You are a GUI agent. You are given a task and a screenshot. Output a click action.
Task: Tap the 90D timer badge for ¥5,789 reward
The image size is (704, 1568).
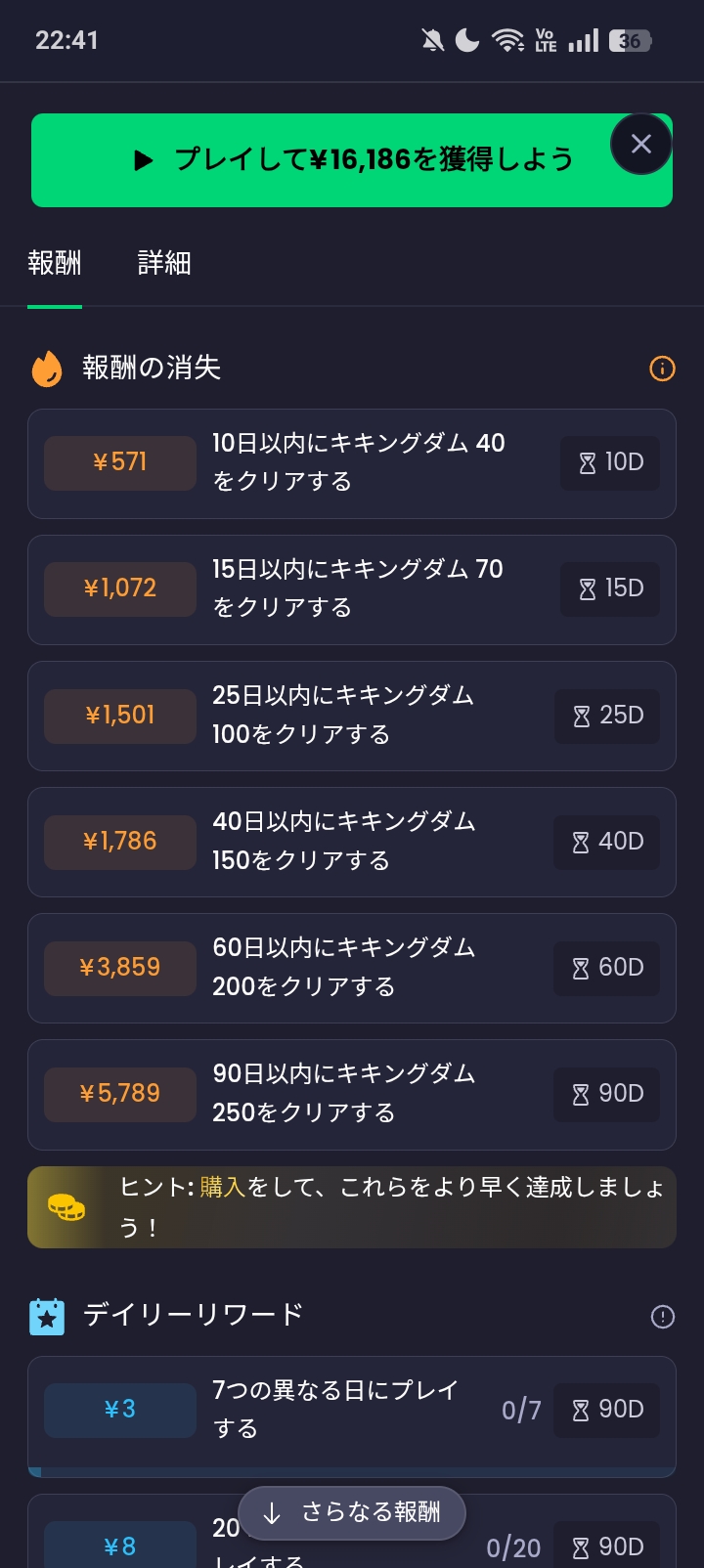click(x=606, y=1093)
